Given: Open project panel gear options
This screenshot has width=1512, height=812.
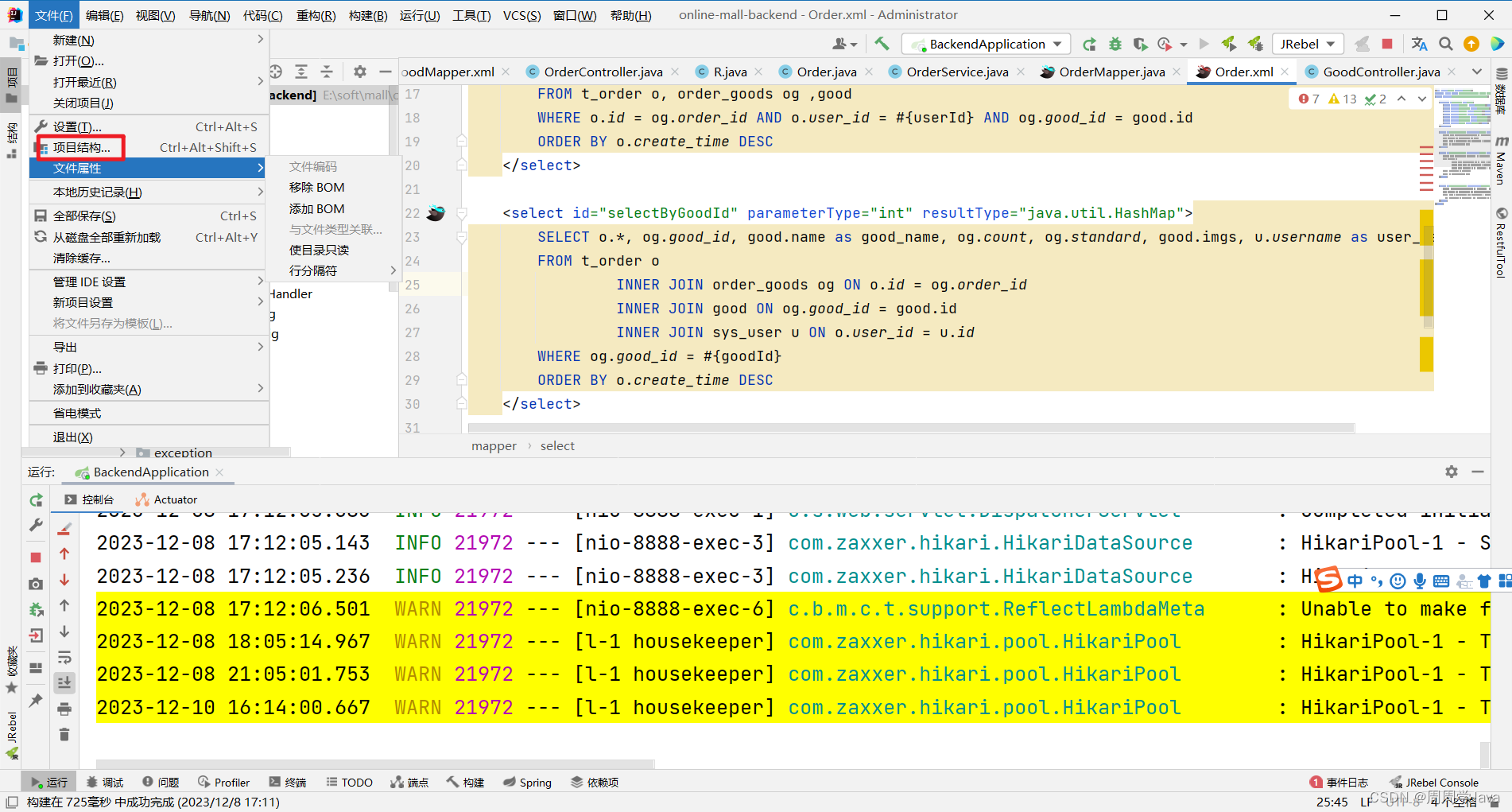Looking at the screenshot, I should (x=360, y=72).
